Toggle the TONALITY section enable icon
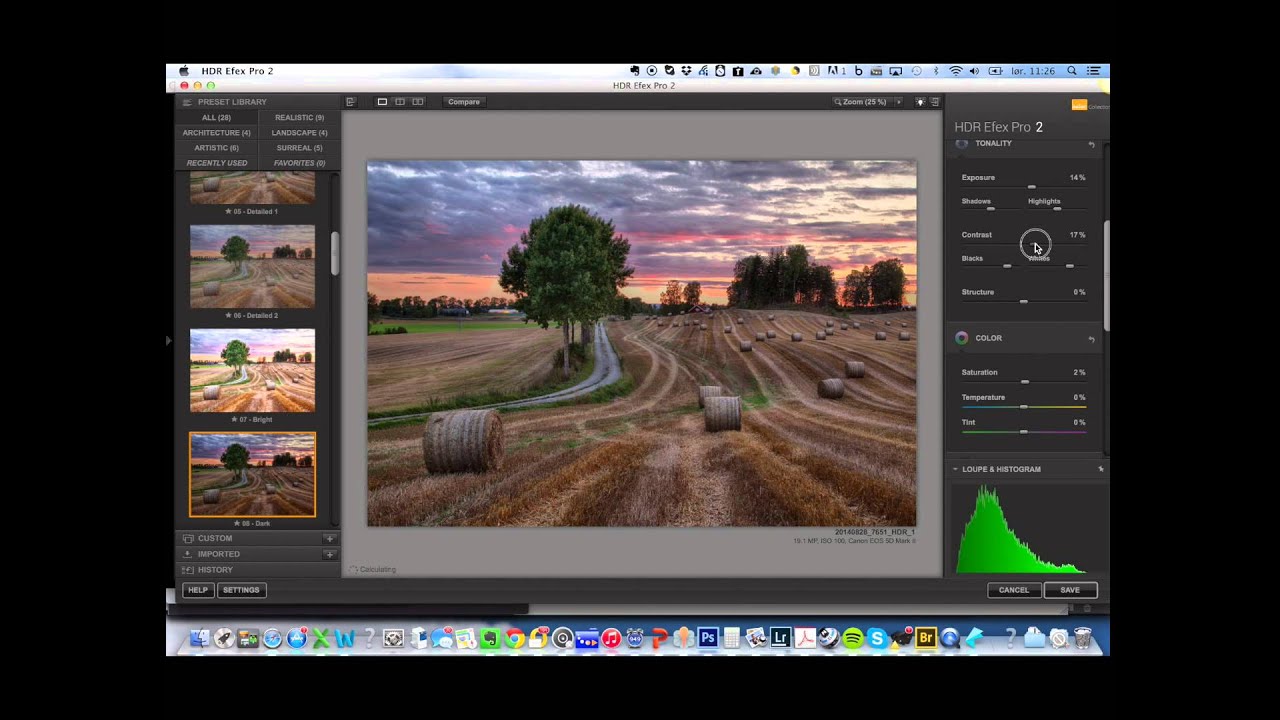This screenshot has width=1280, height=720. click(962, 144)
